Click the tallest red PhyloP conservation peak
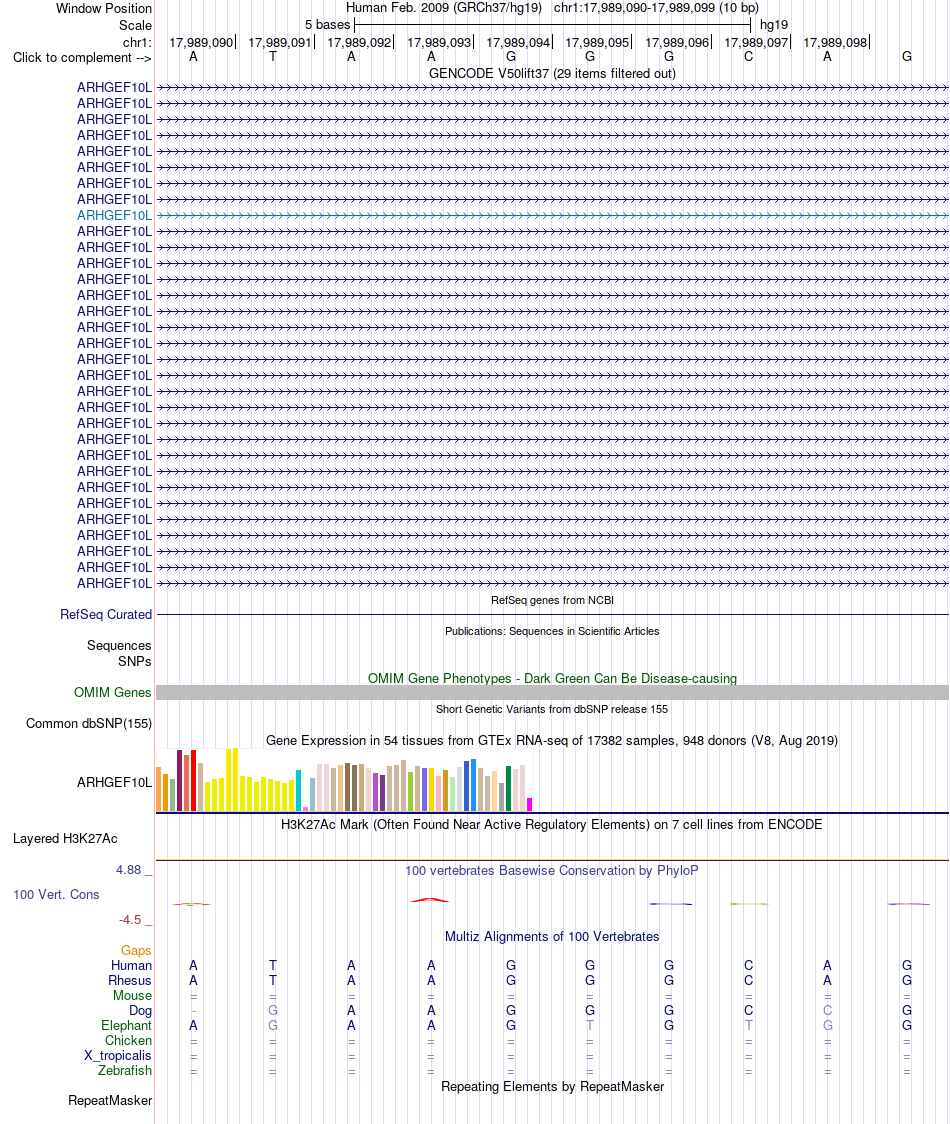The width and height of the screenshot is (950, 1124). tap(429, 900)
